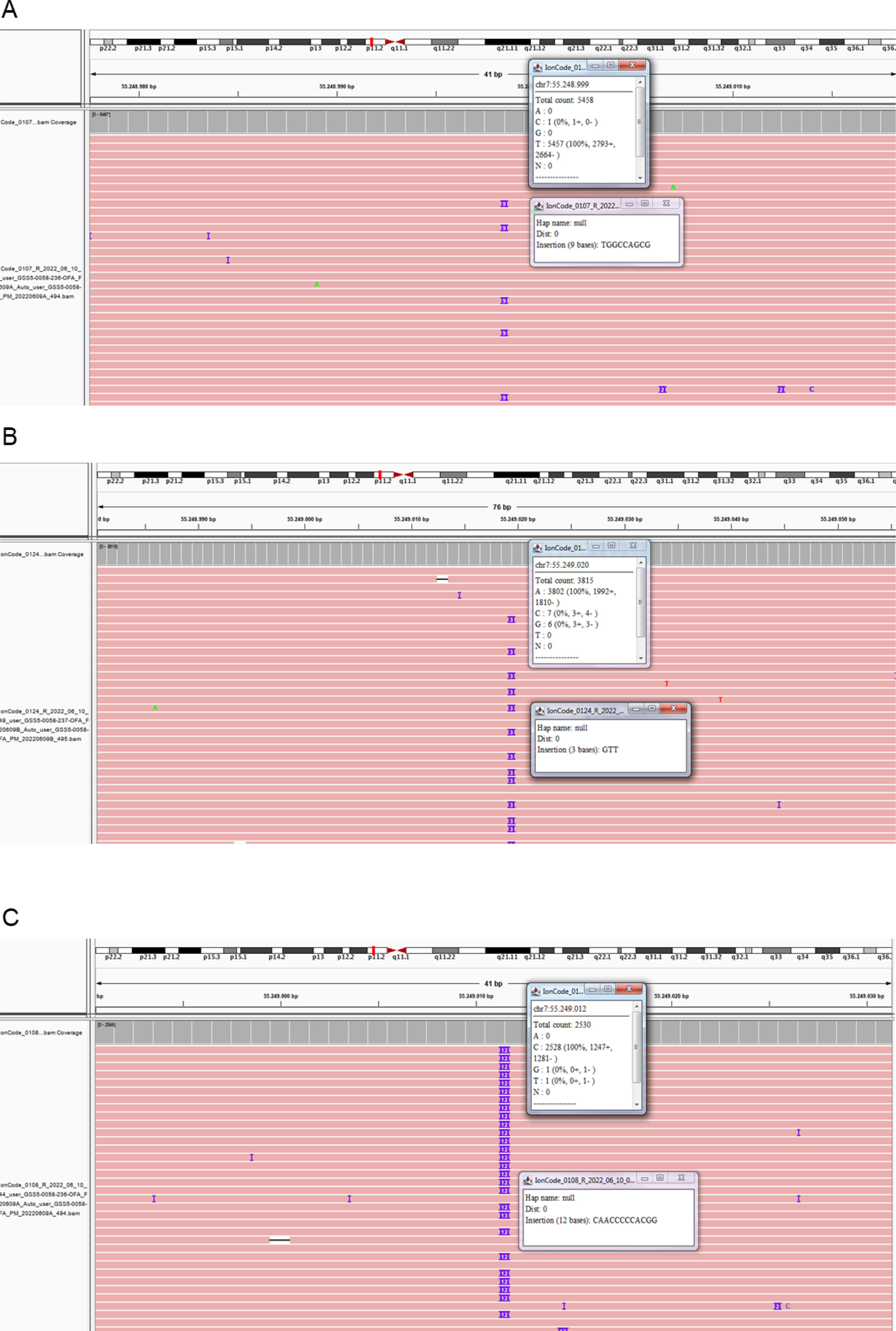Select IonCode_0124 bam Coverage track label
The image size is (896, 1331).
point(42,554)
